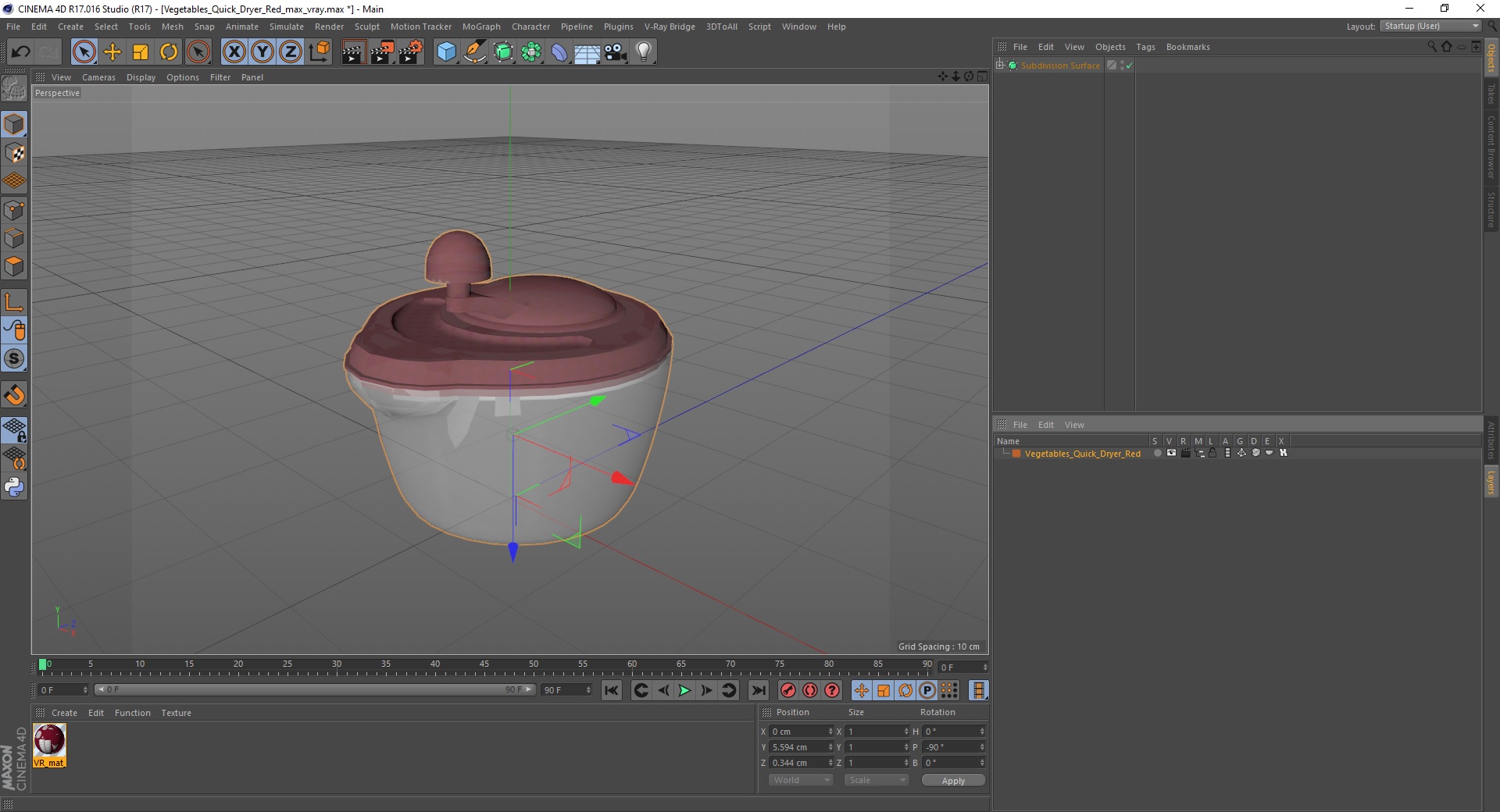Open Edit Render Settings icon
This screenshot has width=1500, height=812.
coord(411,52)
